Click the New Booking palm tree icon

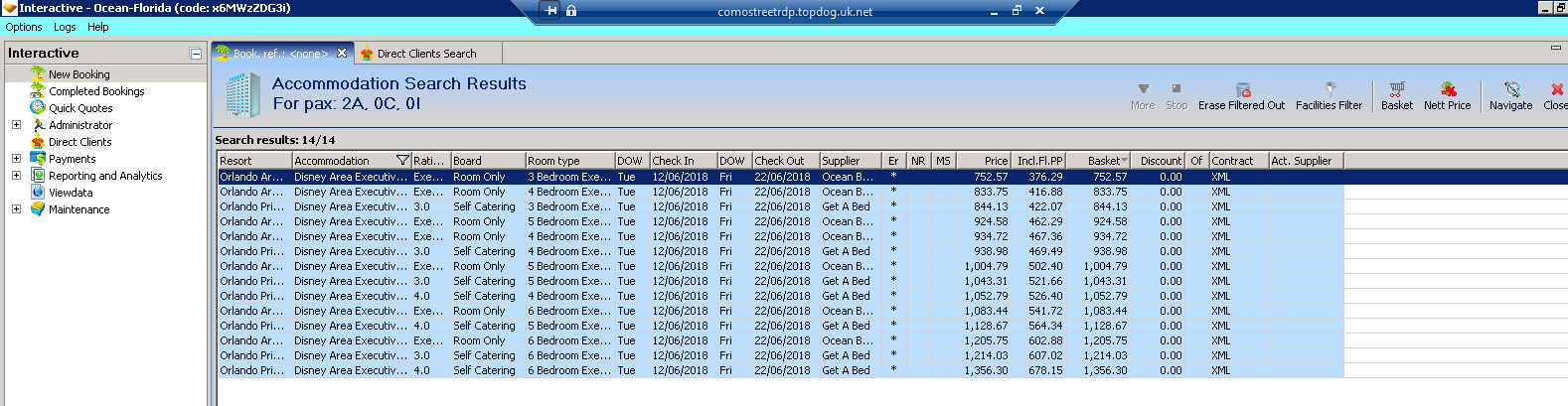click(x=38, y=73)
